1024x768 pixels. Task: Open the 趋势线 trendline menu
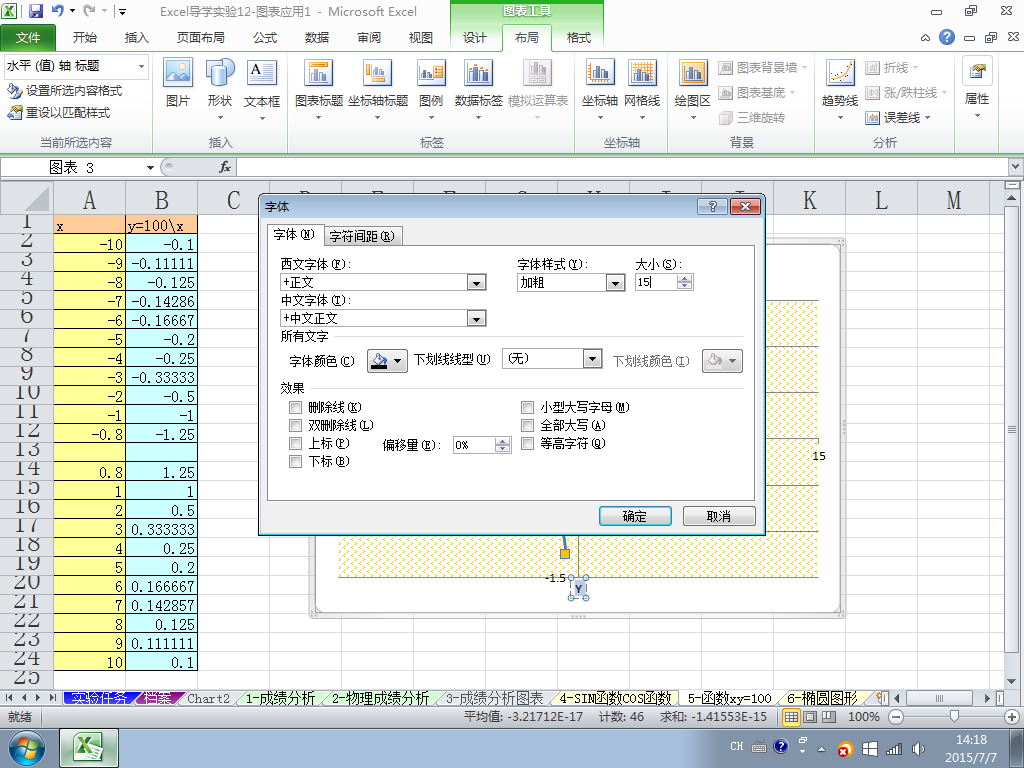click(840, 90)
